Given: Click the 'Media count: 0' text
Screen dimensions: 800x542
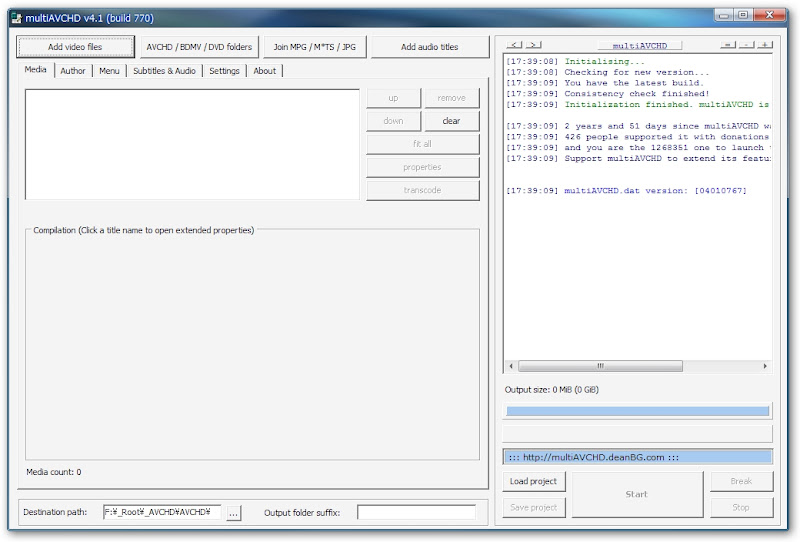Looking at the screenshot, I should (54, 472).
